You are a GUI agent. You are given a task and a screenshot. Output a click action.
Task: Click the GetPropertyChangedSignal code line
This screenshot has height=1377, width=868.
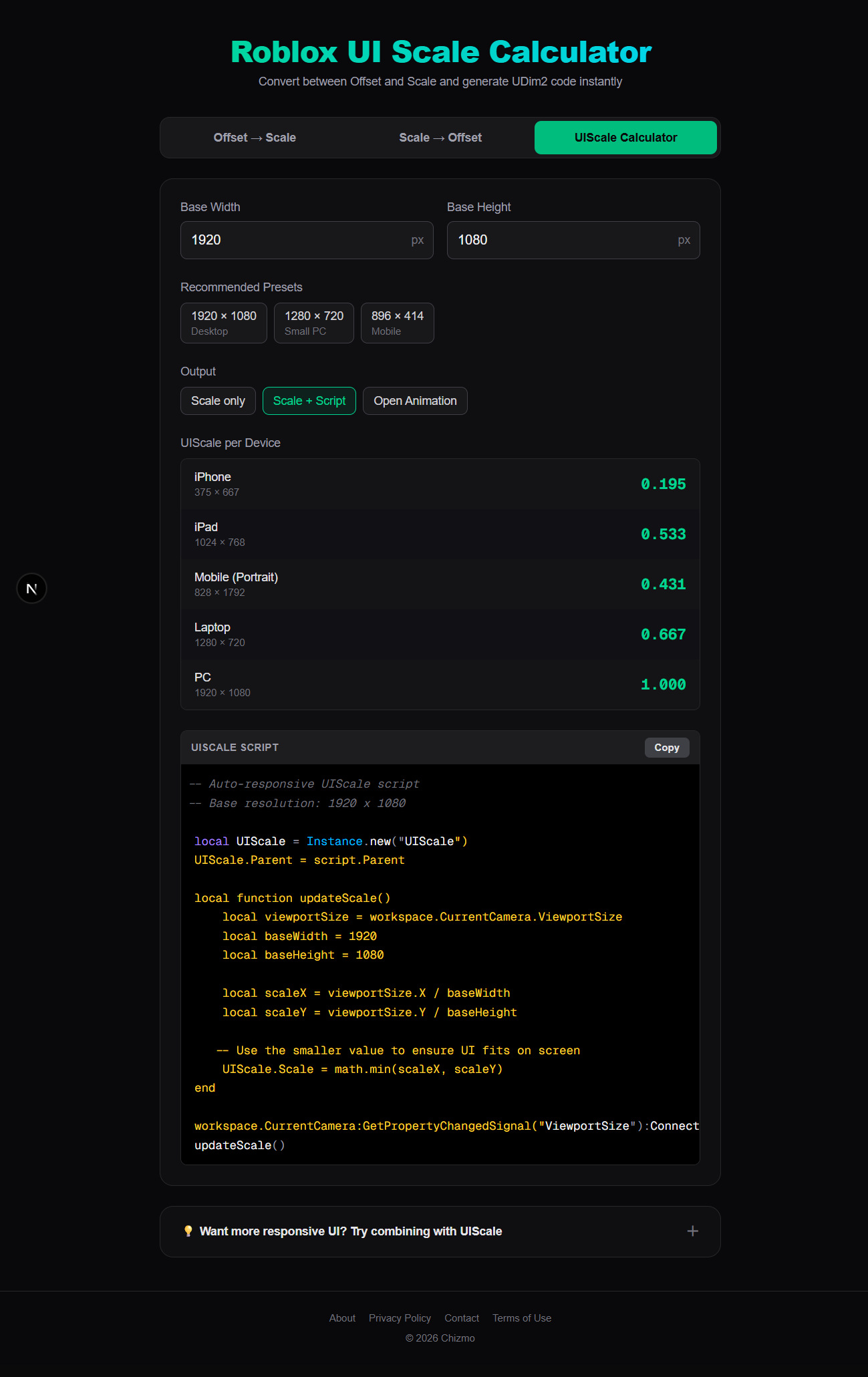tap(446, 1126)
